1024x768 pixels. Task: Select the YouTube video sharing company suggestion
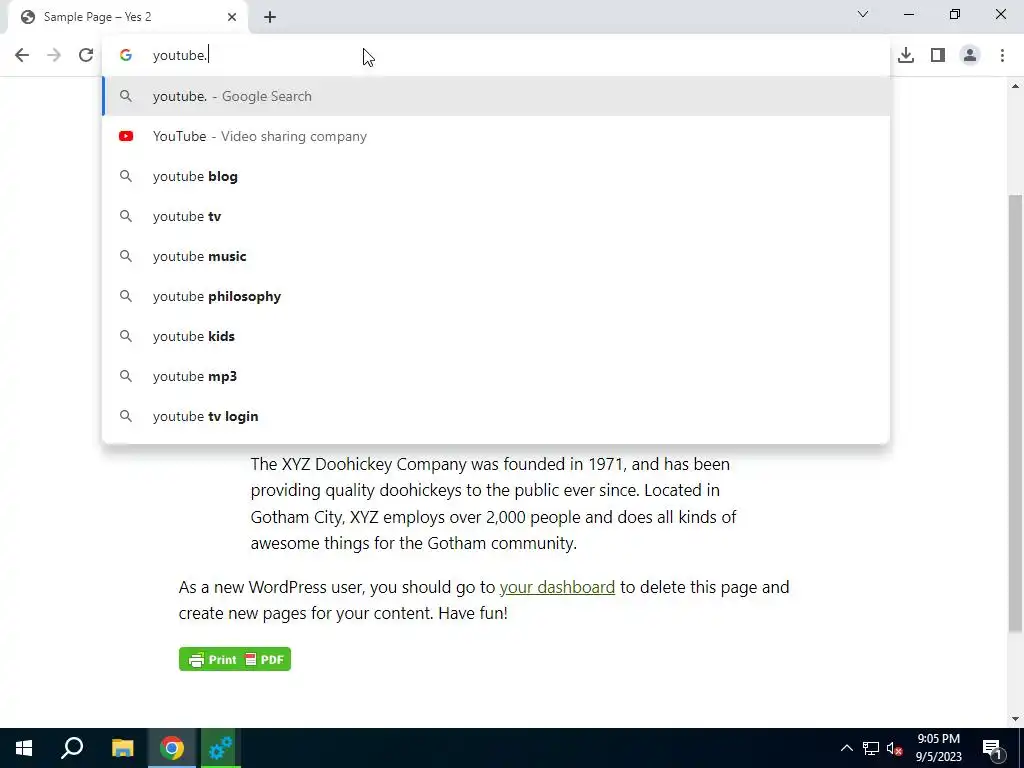496,136
